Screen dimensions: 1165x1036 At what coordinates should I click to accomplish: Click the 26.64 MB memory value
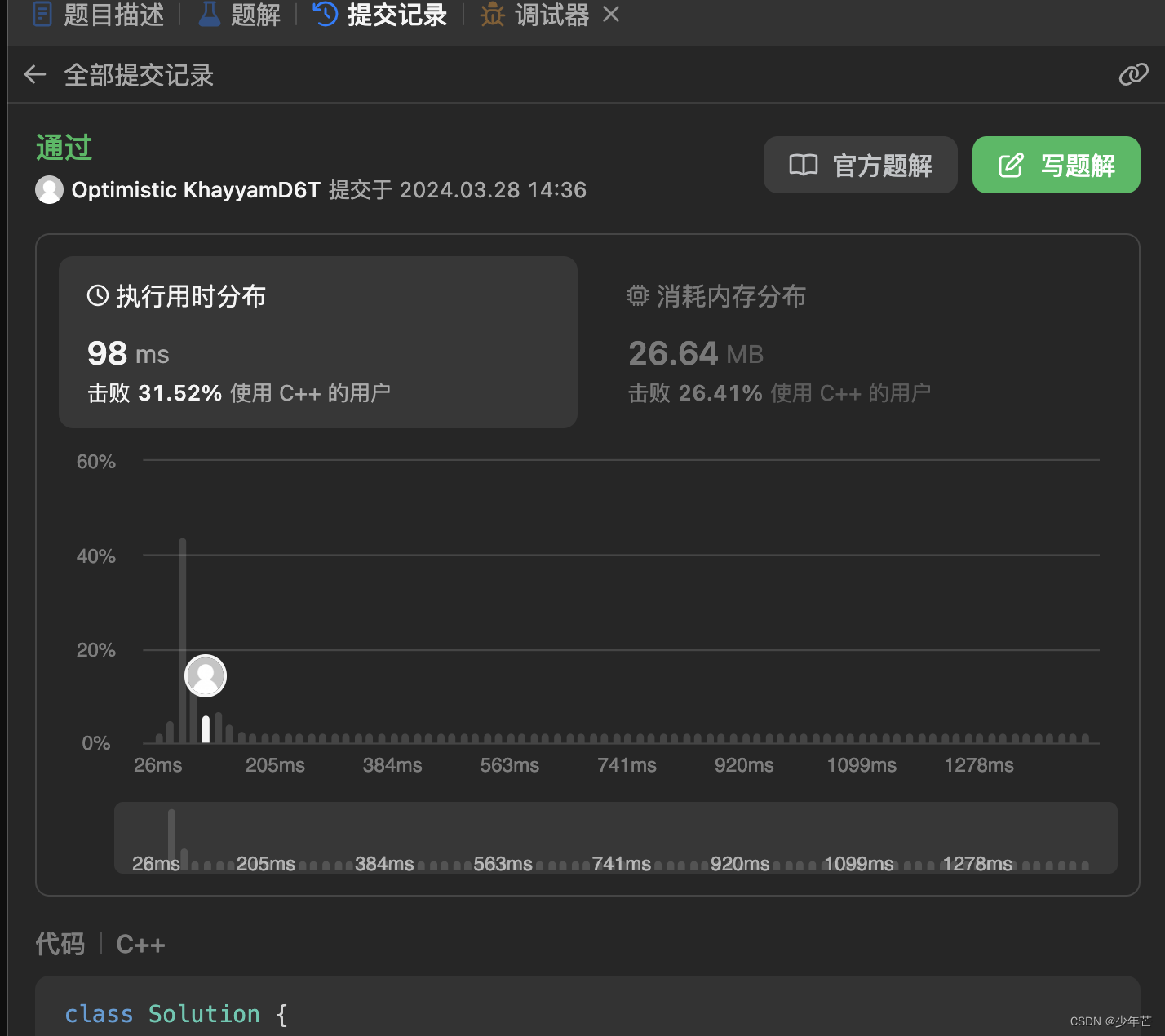(x=696, y=353)
